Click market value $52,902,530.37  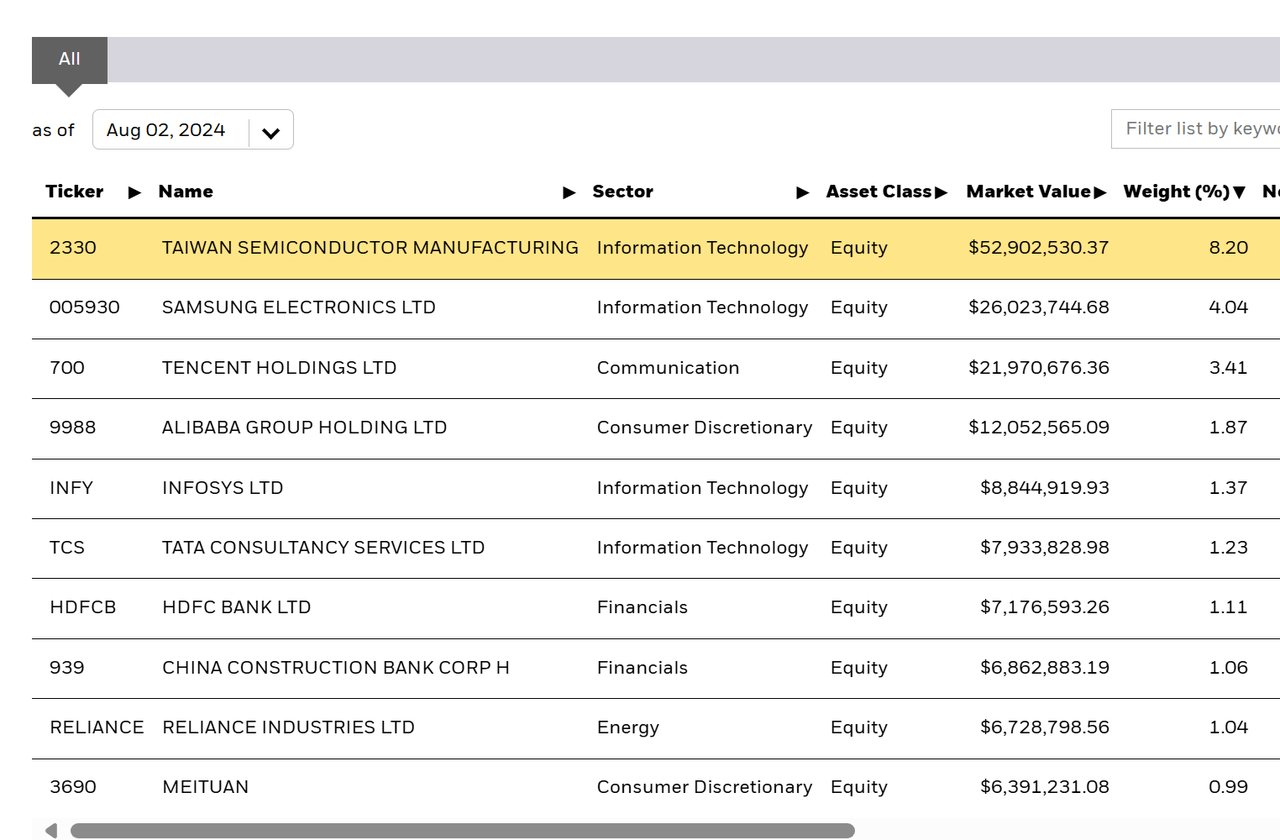point(1038,247)
